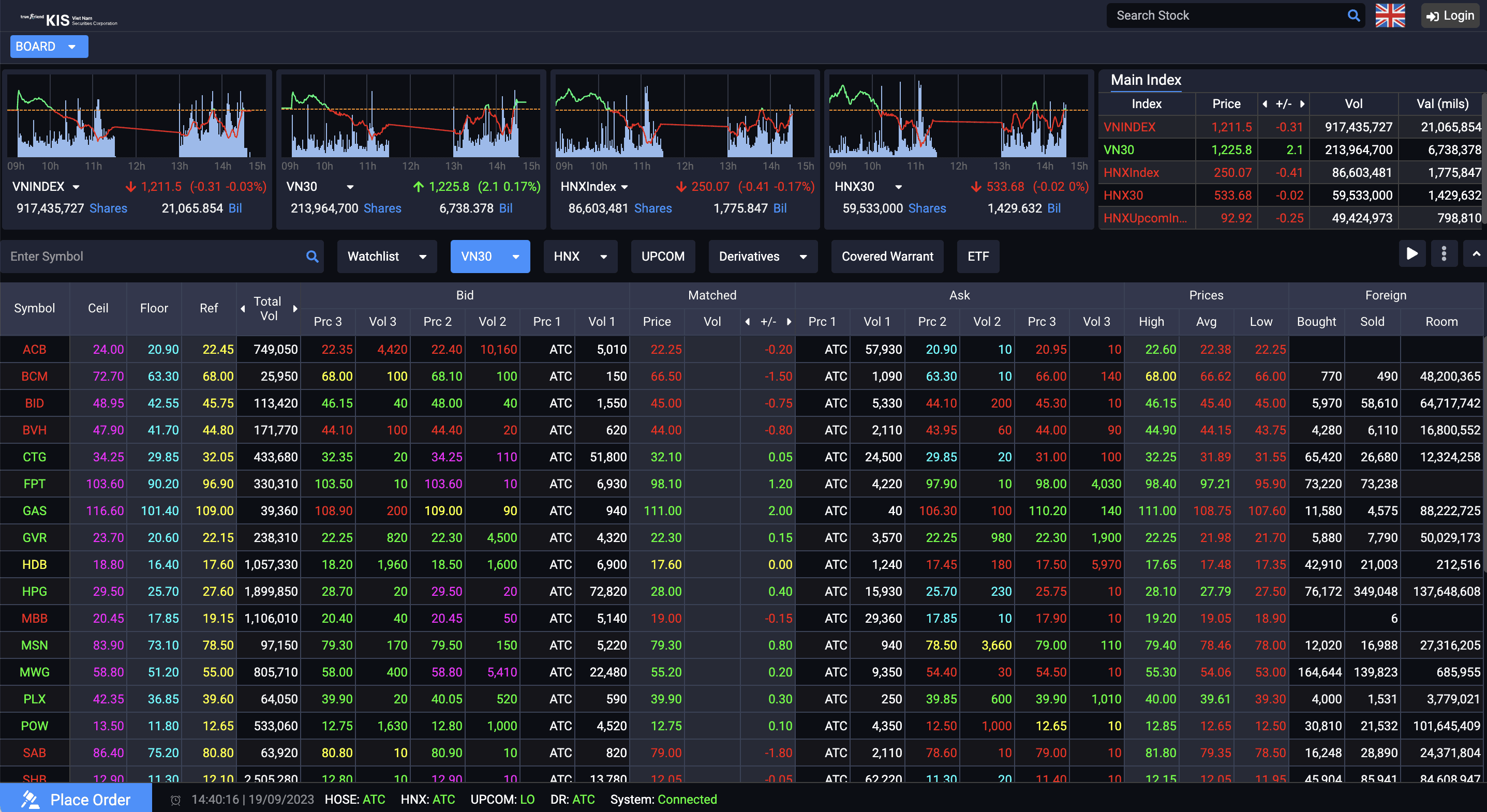Click the Enter Symbol search magnifier icon
Viewport: 1487px width, 812px height.
313,256
